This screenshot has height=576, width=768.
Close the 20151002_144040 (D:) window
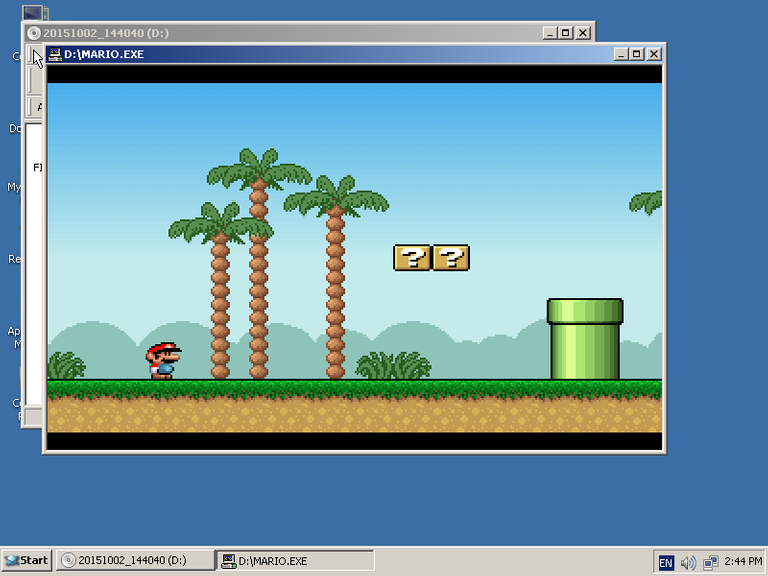click(x=583, y=33)
